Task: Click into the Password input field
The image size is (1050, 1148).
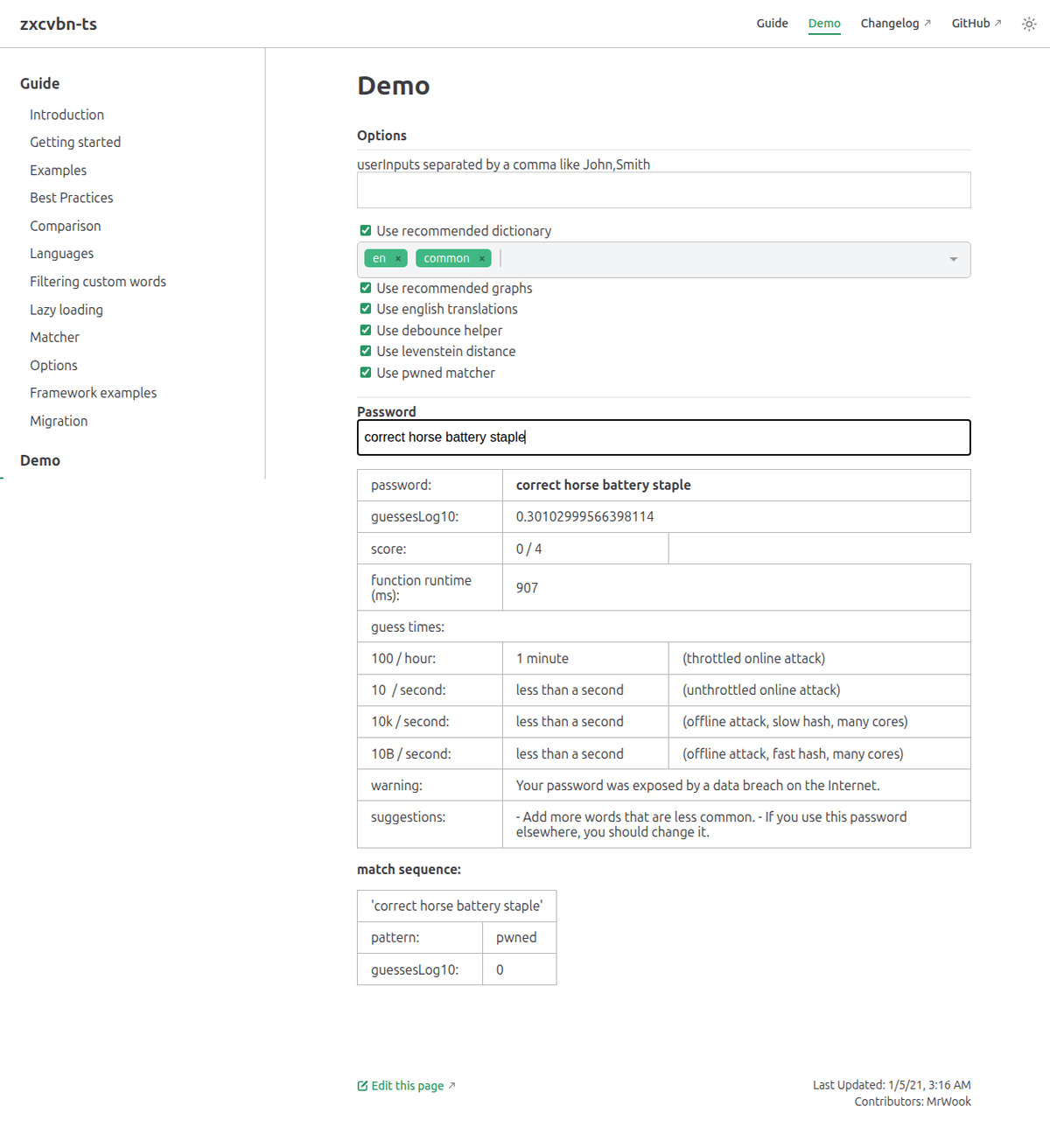Action: click(x=663, y=437)
